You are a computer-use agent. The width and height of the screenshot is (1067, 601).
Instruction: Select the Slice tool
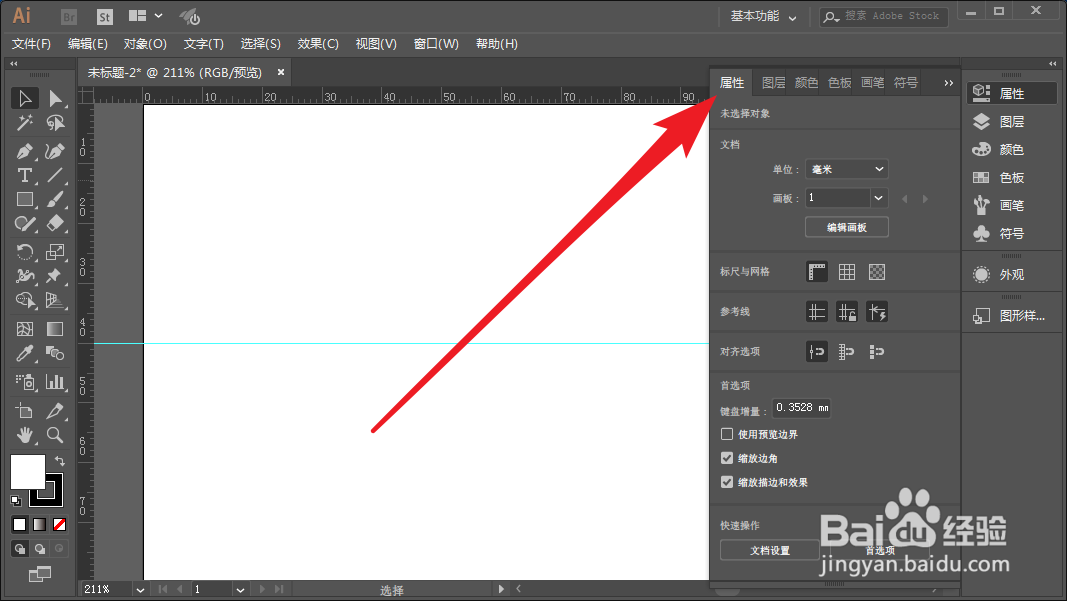pyautogui.click(x=55, y=410)
